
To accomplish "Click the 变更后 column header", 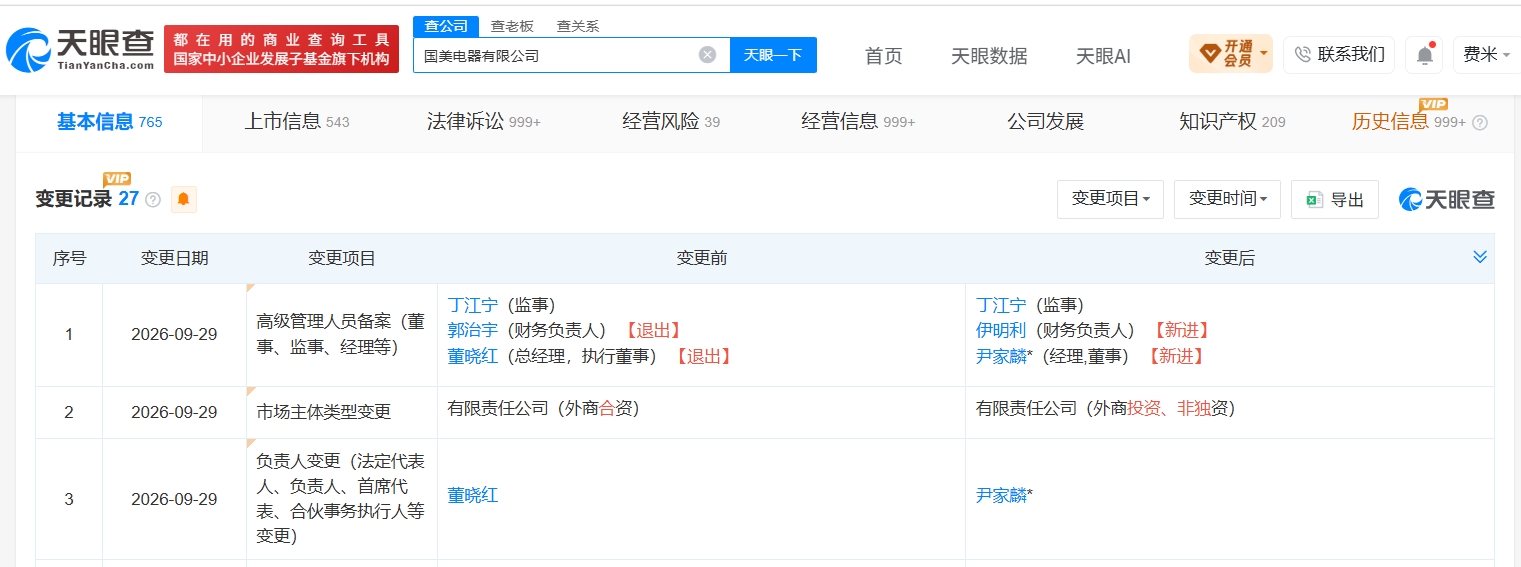I will 1229,258.
